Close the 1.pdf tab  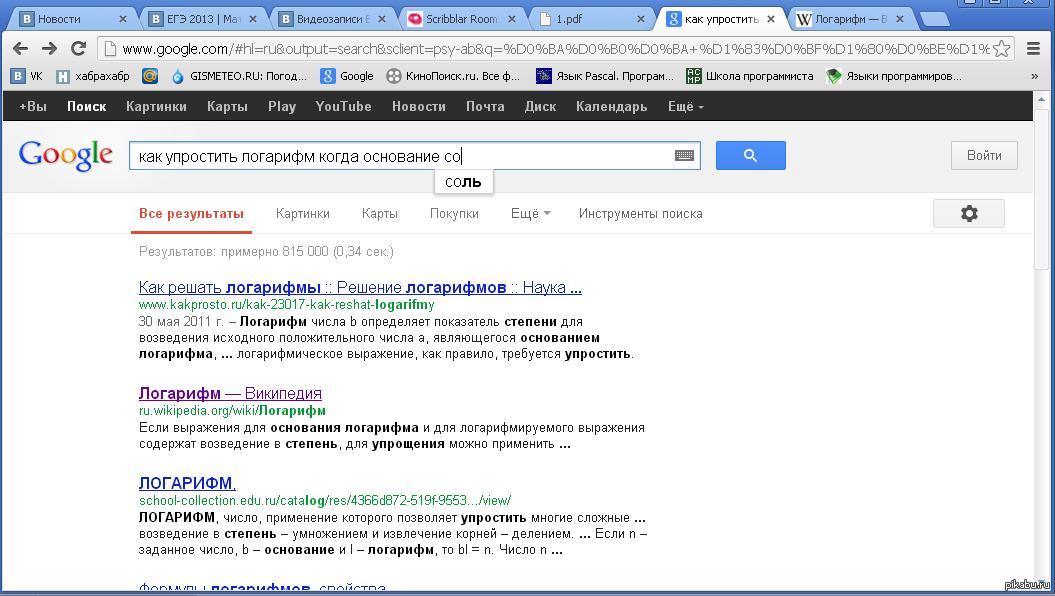click(x=641, y=19)
